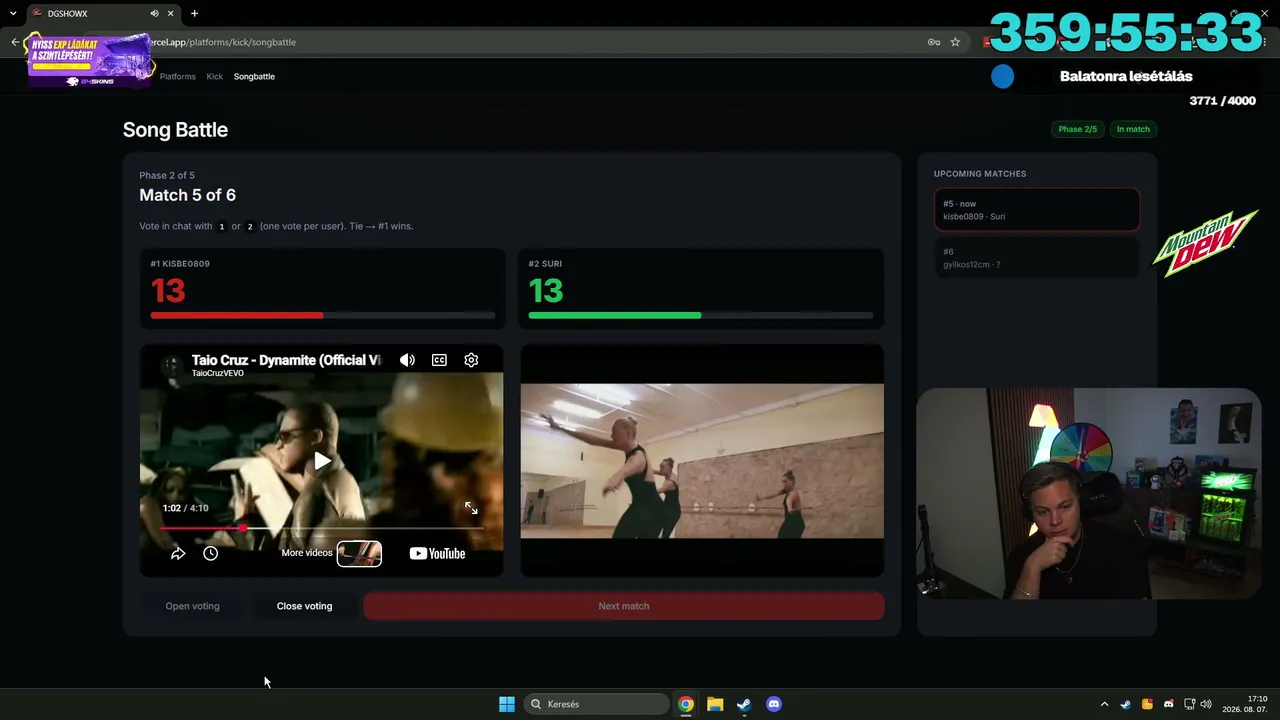The width and height of the screenshot is (1280, 720).
Task: Expand the YouTube video to fullscreen
Action: tap(471, 508)
